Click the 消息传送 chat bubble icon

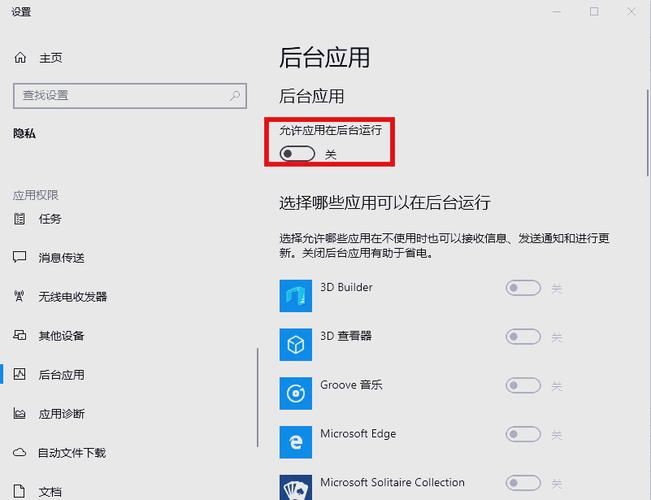[20, 257]
